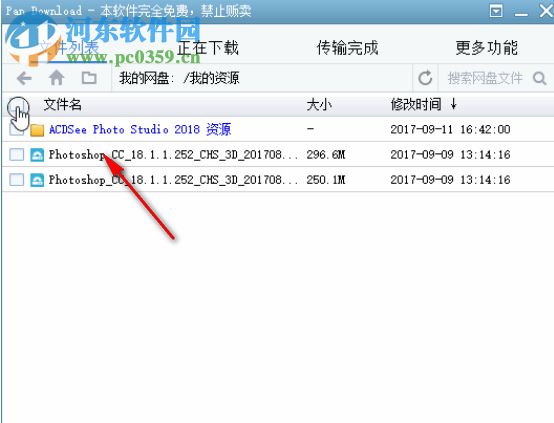The height and width of the screenshot is (423, 554).
Task: Check the box for the 250.1M Photoshop file
Action: tap(16, 180)
